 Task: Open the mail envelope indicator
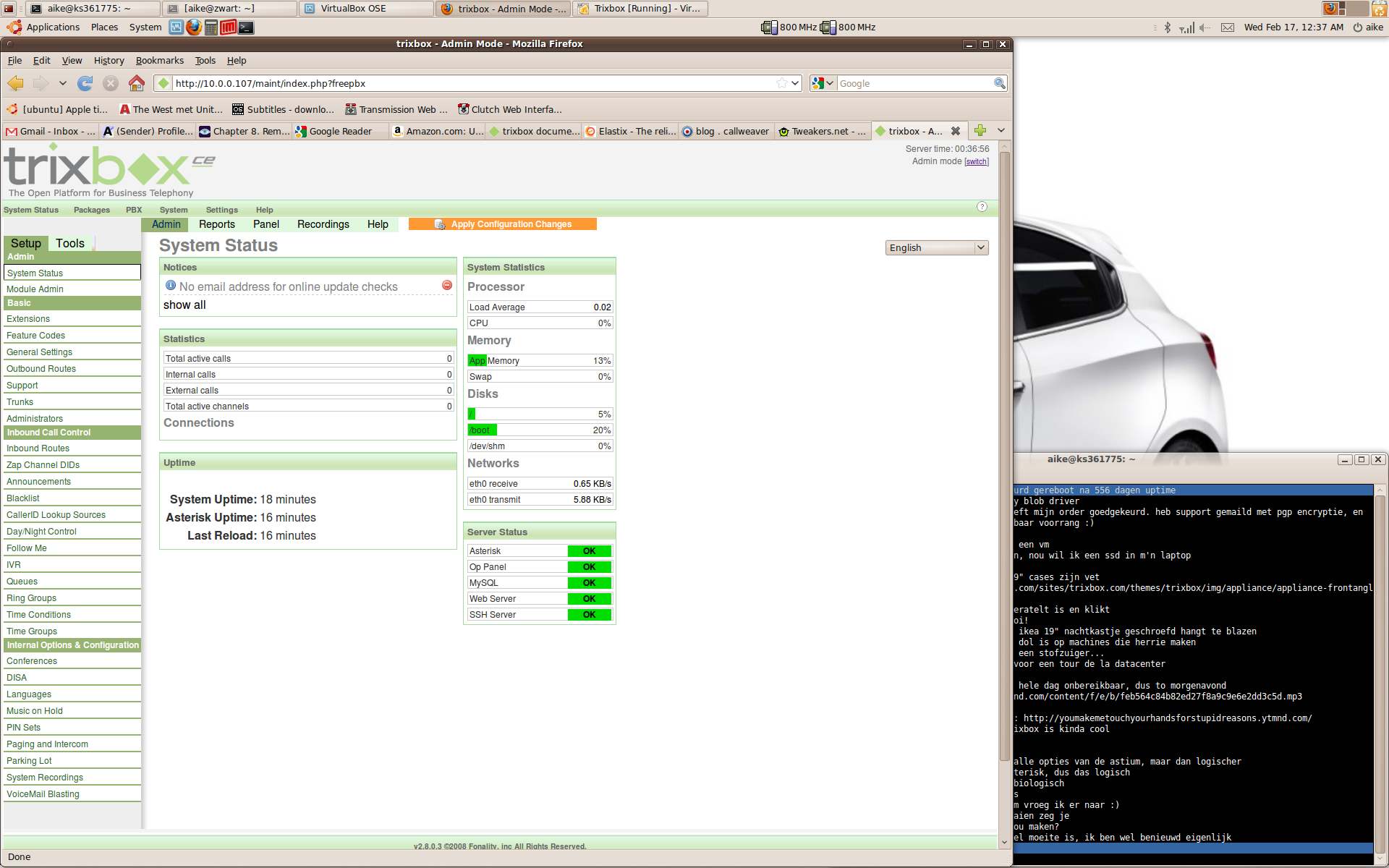pos(1228,27)
